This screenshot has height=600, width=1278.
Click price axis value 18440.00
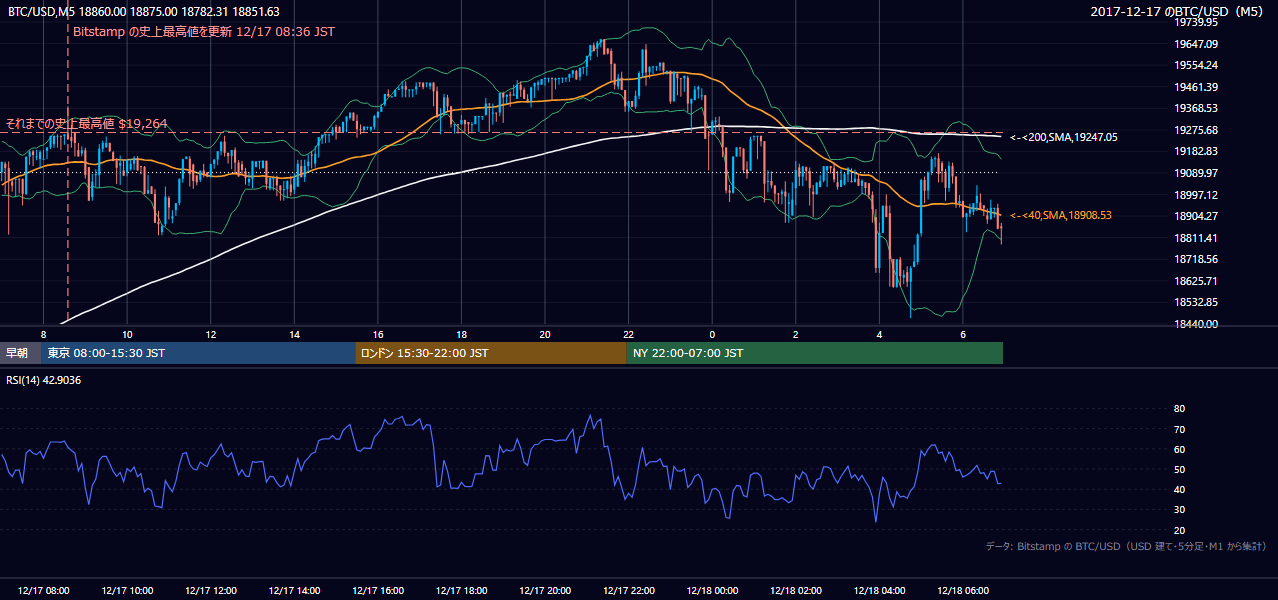coord(1196,324)
